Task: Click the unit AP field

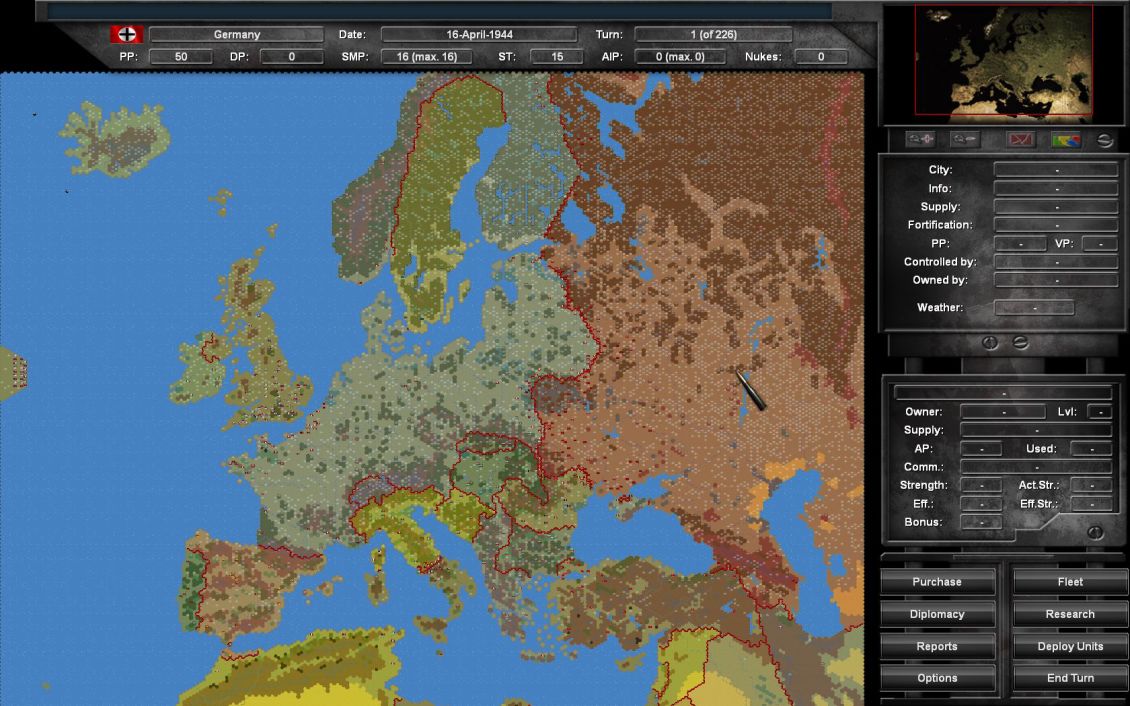Action: coord(981,448)
